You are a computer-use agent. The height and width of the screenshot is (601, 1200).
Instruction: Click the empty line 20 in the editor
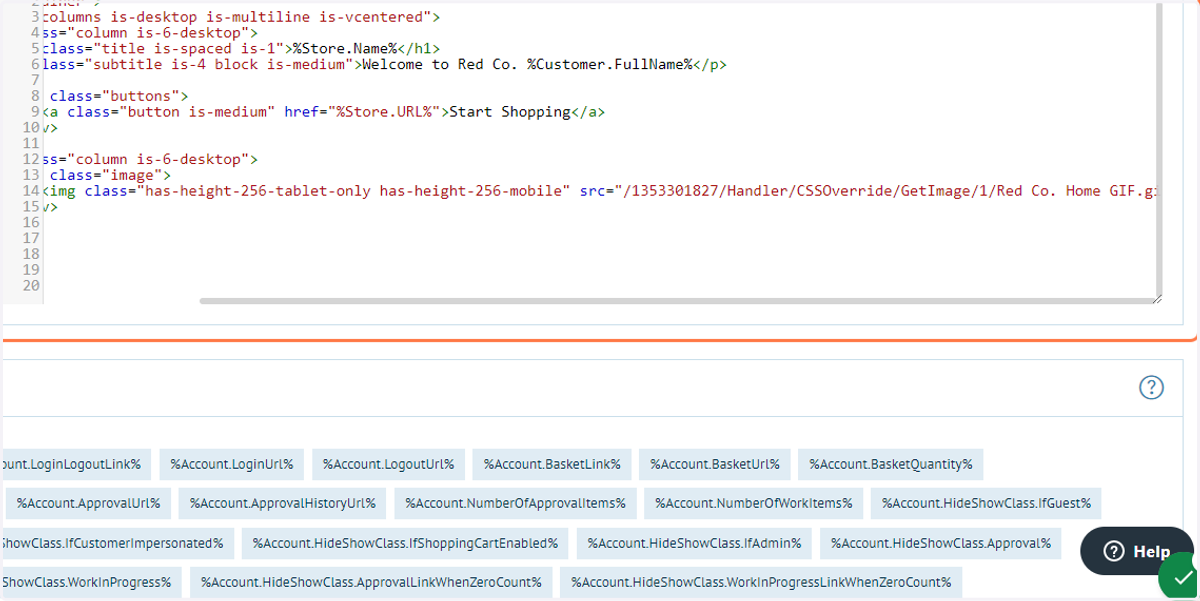pyautogui.click(x=600, y=286)
